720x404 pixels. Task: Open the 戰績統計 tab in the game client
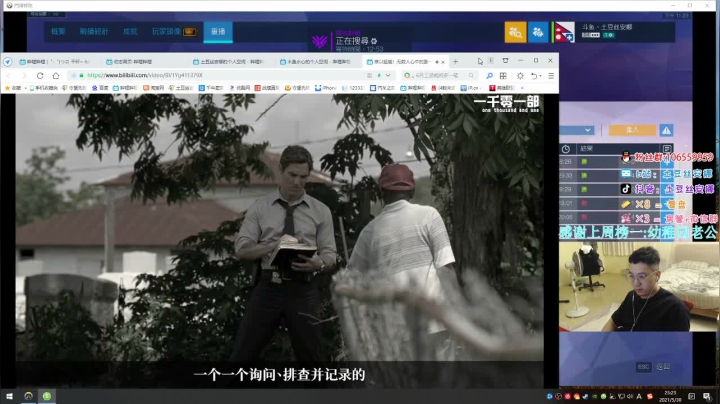click(94, 32)
